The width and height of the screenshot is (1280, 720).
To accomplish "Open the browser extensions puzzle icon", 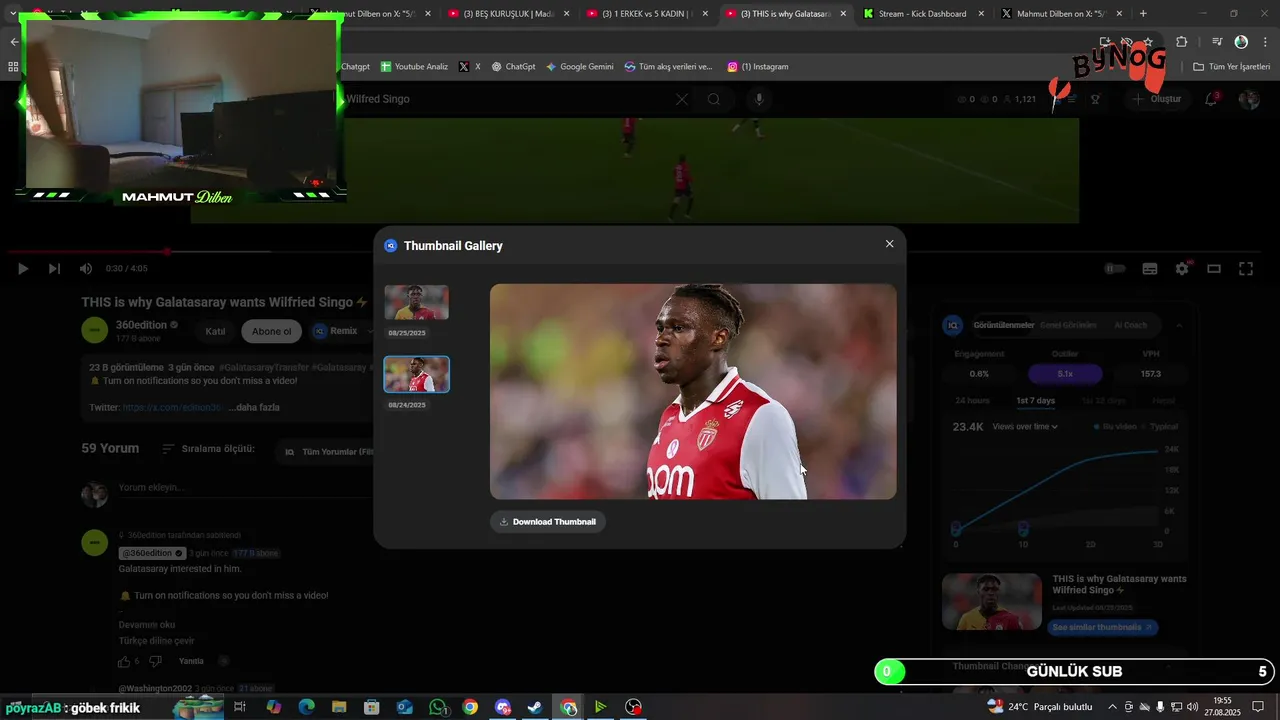I will (x=1182, y=42).
